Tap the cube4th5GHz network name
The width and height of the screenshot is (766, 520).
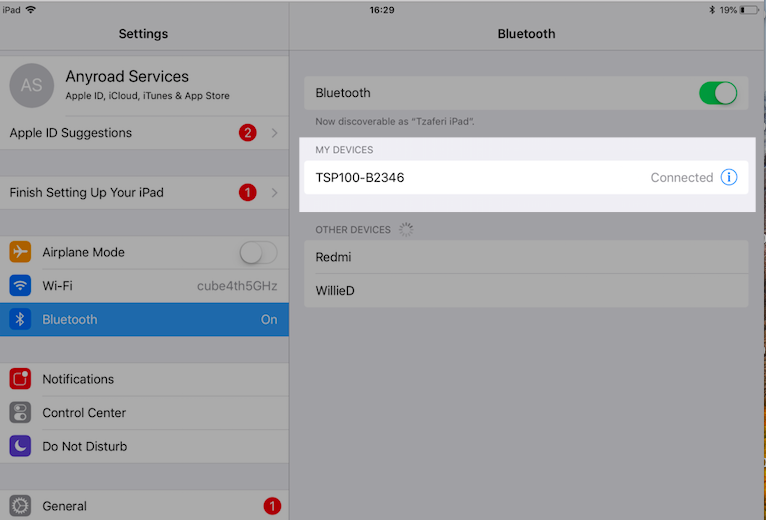237,286
